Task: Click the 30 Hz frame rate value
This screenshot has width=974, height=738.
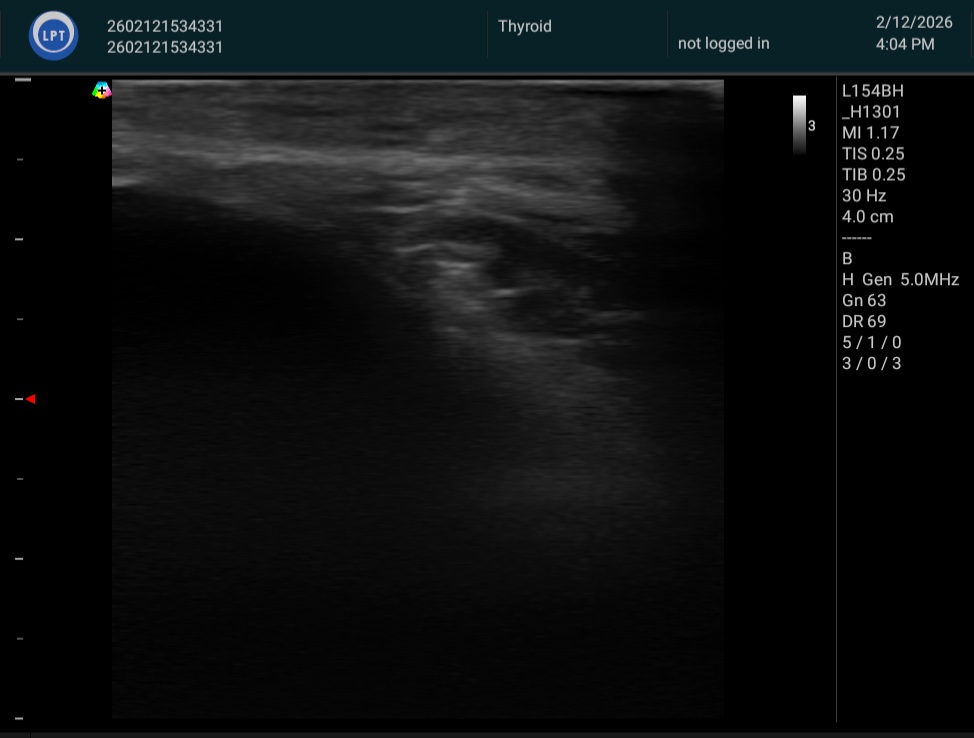Action: click(x=864, y=196)
